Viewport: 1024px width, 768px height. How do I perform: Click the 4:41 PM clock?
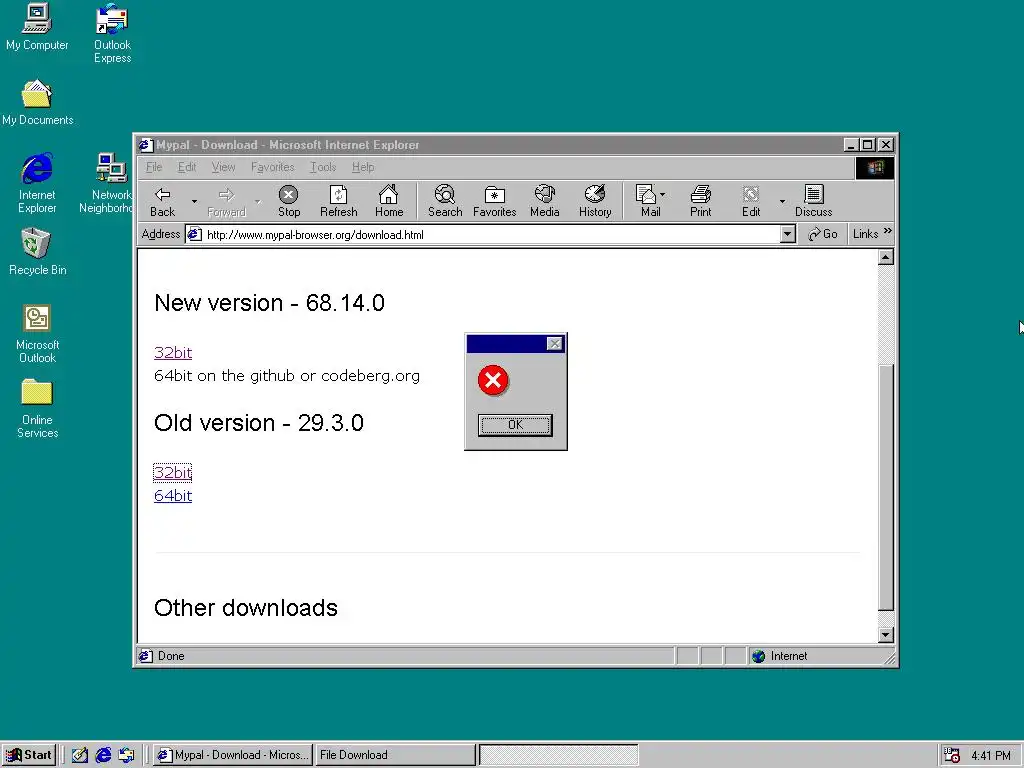pyautogui.click(x=991, y=756)
